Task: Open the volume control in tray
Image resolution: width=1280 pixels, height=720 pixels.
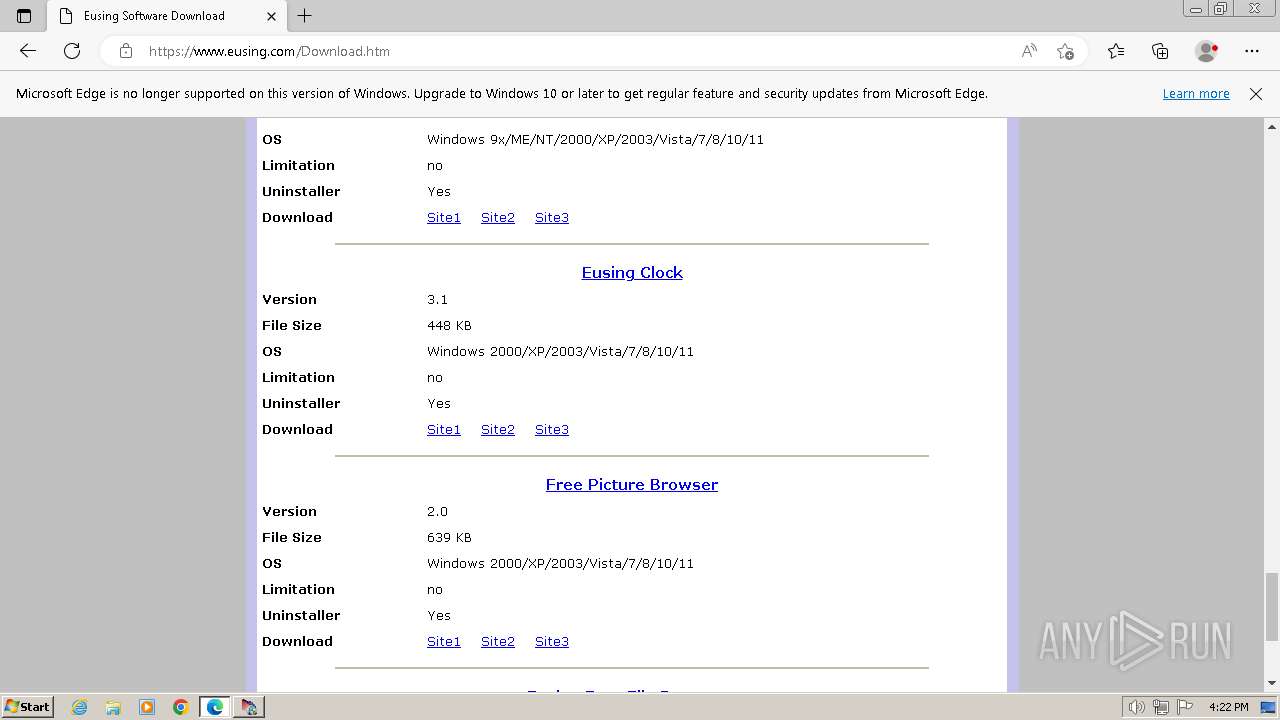Action: coord(1137,707)
